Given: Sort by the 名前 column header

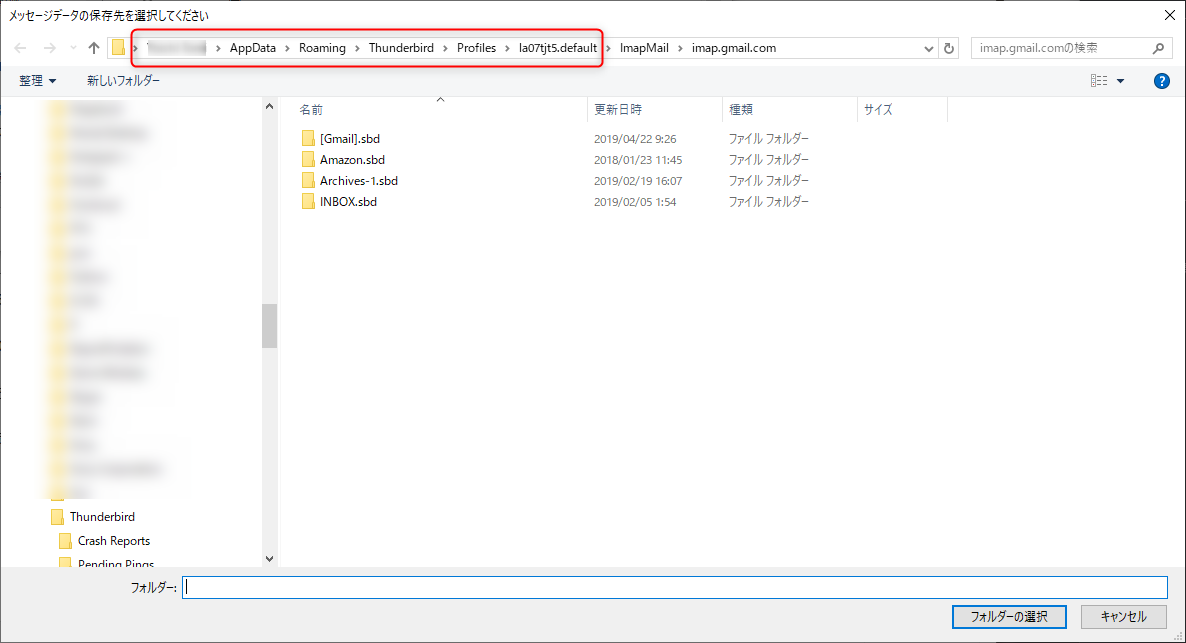Looking at the screenshot, I should coord(439,110).
